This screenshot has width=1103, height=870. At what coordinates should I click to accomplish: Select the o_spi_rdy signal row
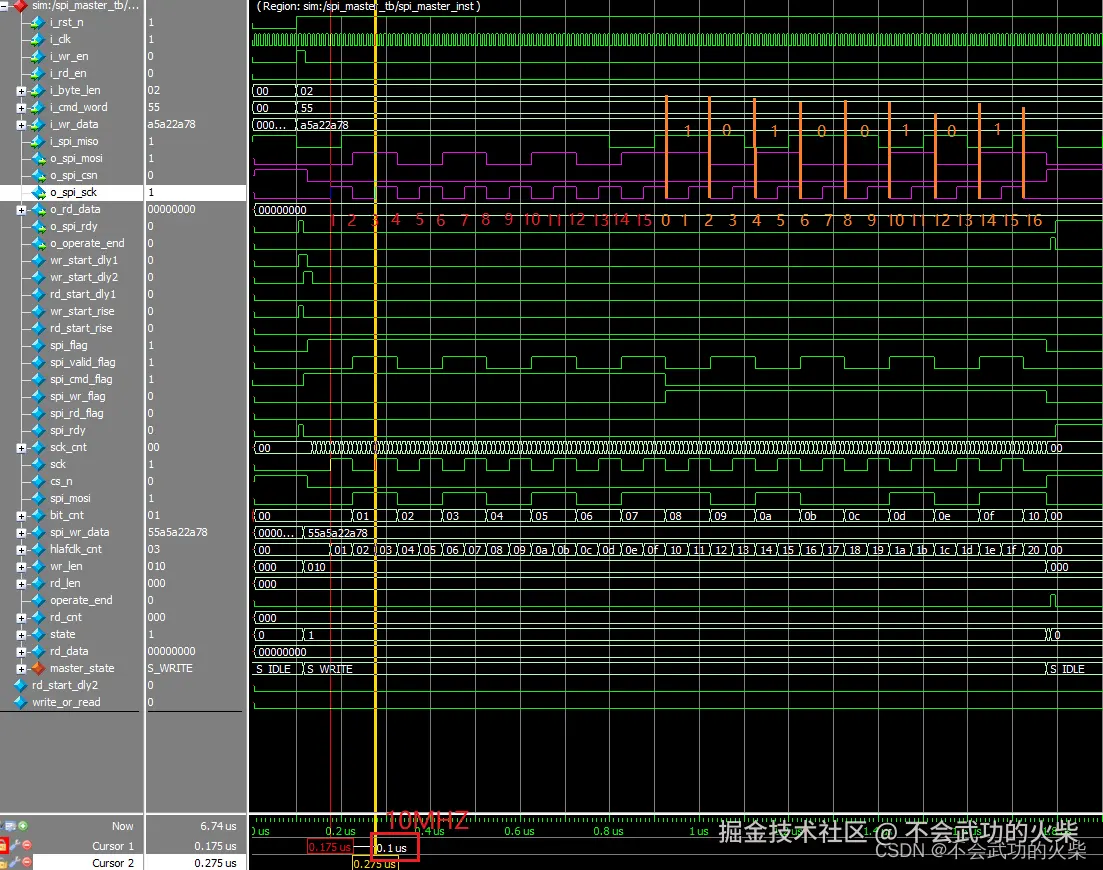[73, 226]
